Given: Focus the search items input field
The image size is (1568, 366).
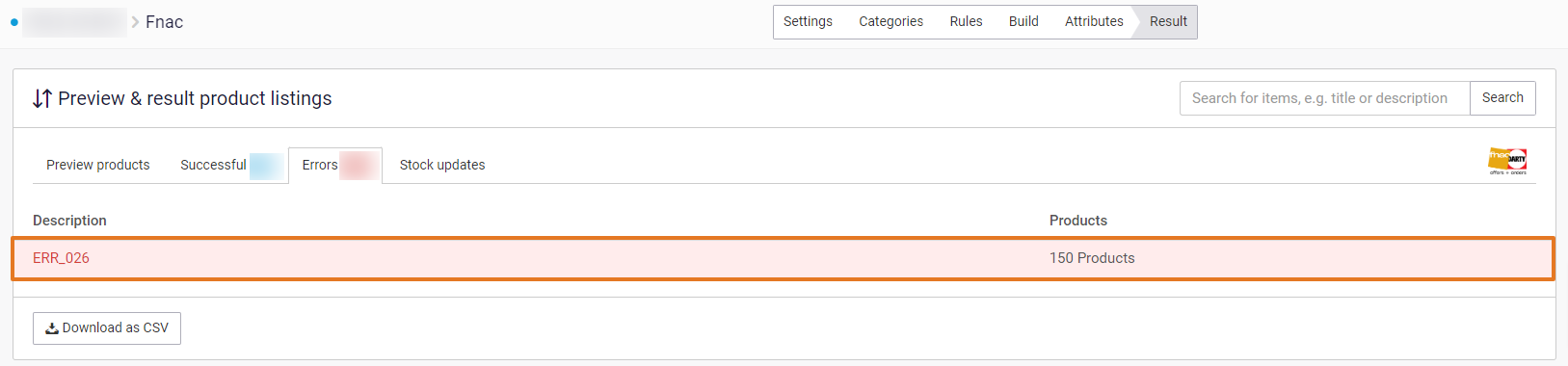Looking at the screenshot, I should click(x=1325, y=98).
